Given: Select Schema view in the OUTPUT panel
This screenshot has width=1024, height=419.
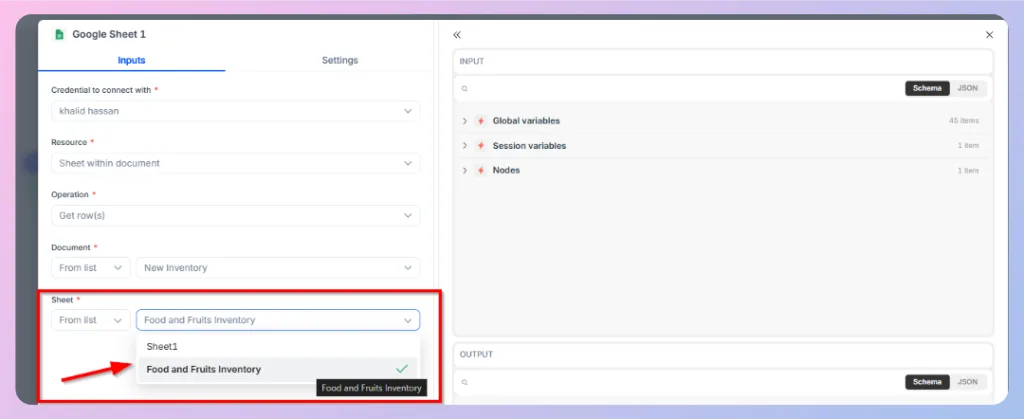Looking at the screenshot, I should tap(927, 382).
